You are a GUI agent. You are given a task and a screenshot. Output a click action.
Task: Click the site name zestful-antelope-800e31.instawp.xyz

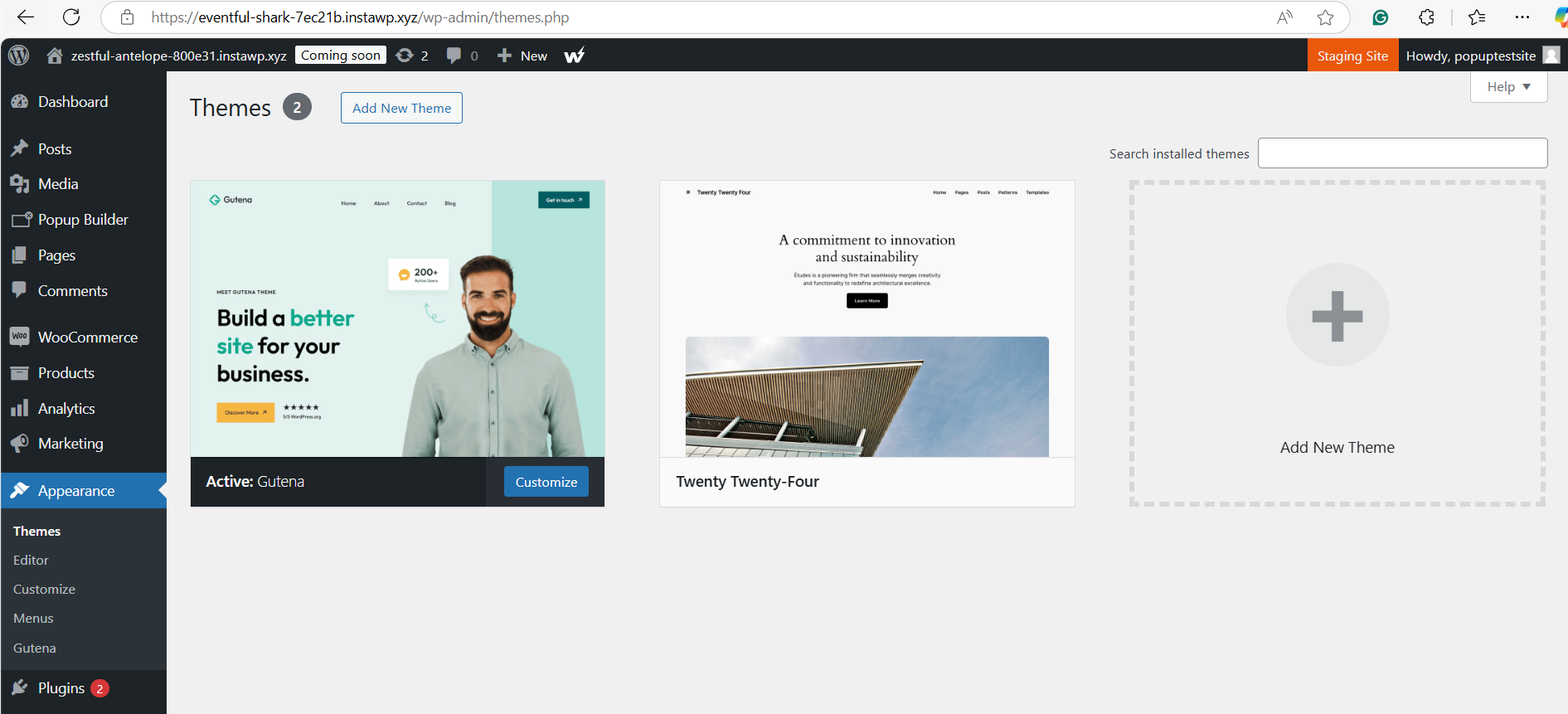[x=179, y=56]
